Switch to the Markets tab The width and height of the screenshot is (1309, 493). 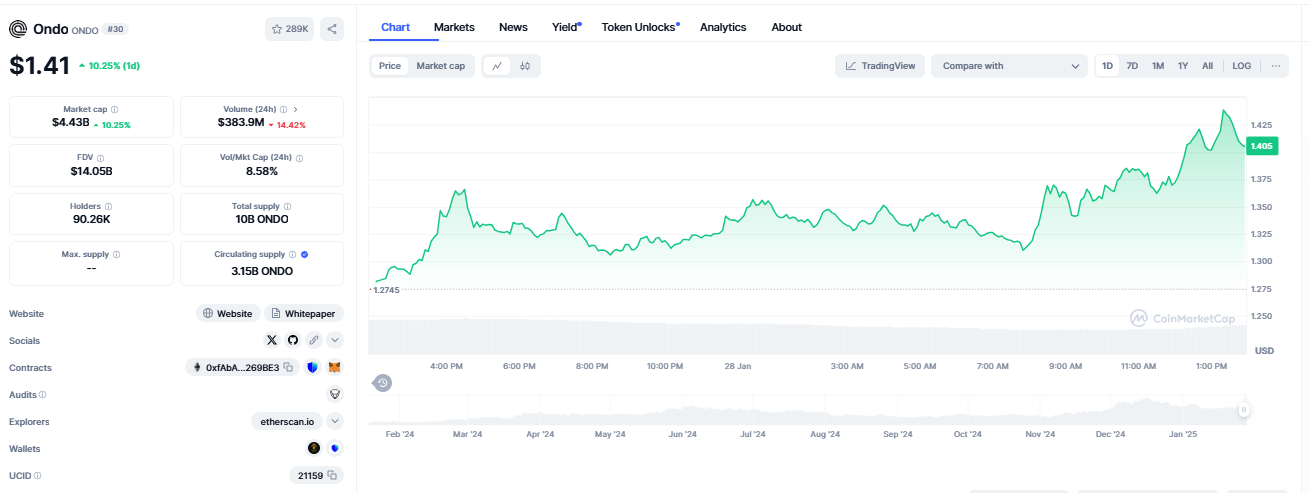click(x=454, y=27)
